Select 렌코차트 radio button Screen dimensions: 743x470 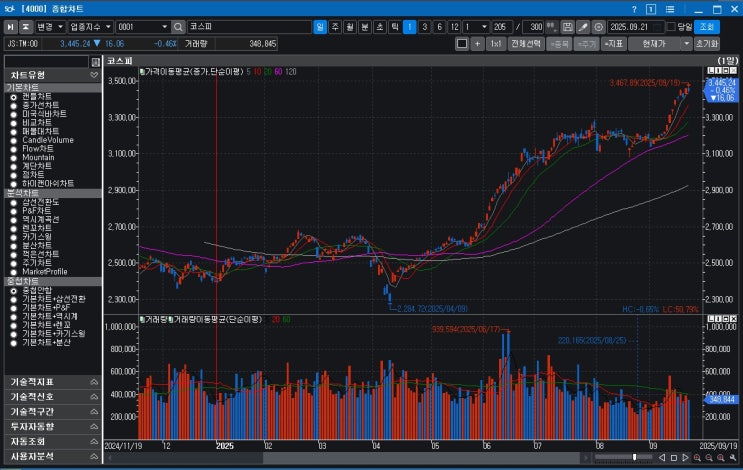(14, 228)
